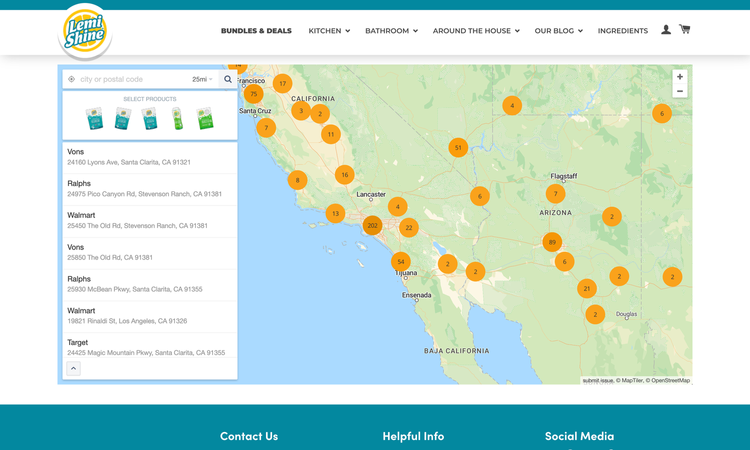Screen dimensions: 750x450
Task: Click map cluster marker 13
Action: (x=335, y=214)
